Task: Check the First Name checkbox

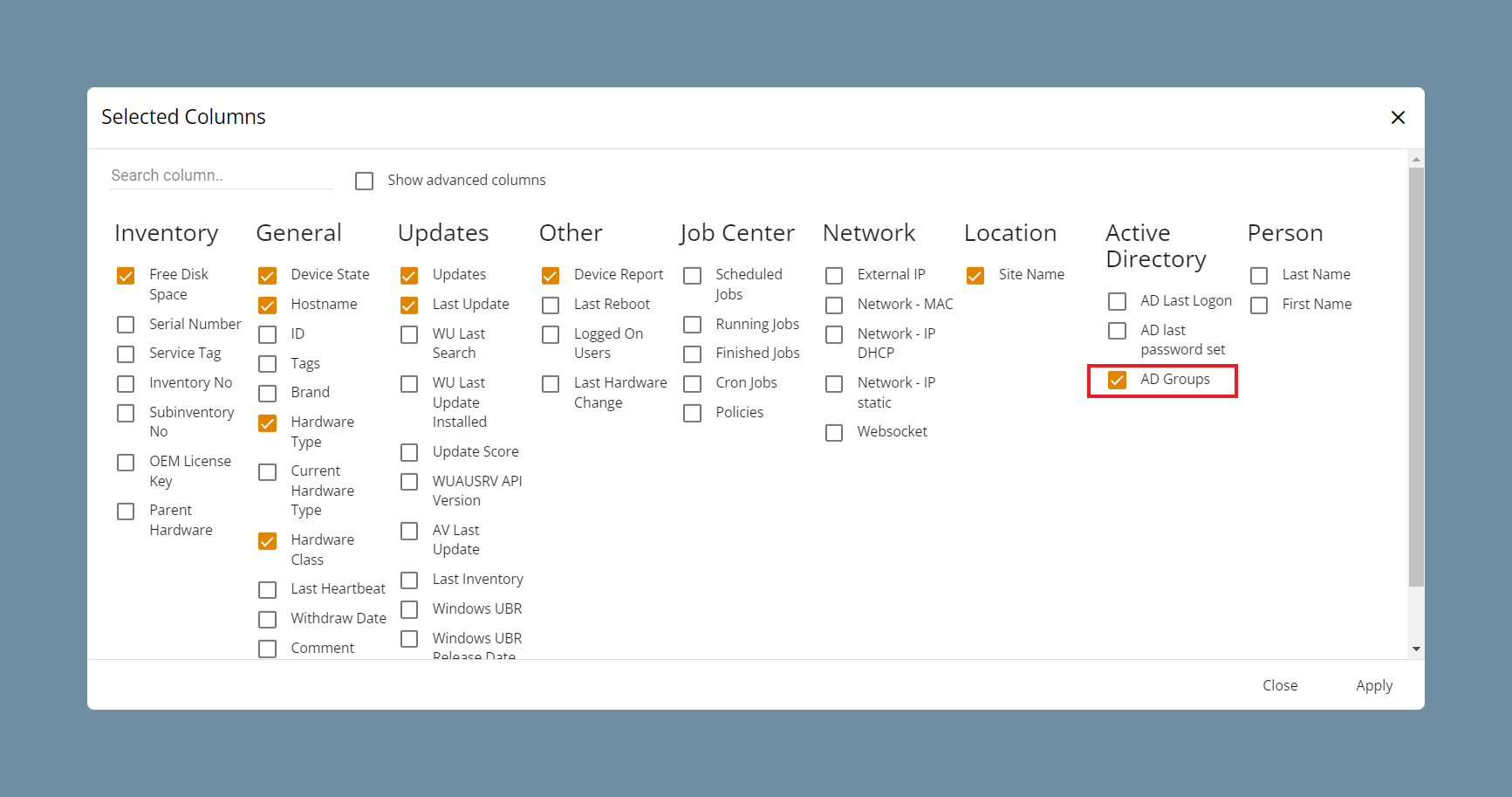Action: [1259, 306]
